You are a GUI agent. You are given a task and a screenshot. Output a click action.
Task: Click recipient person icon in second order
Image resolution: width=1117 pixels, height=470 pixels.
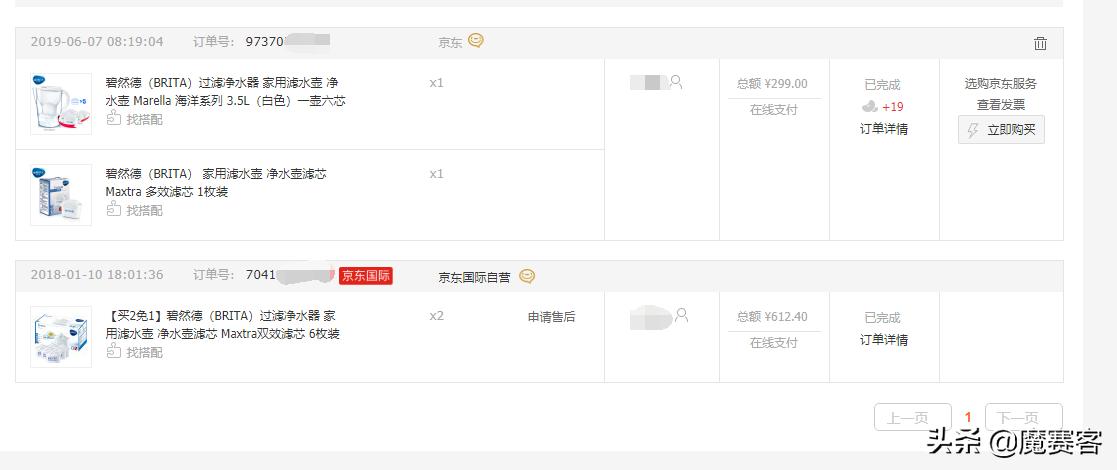pos(682,315)
